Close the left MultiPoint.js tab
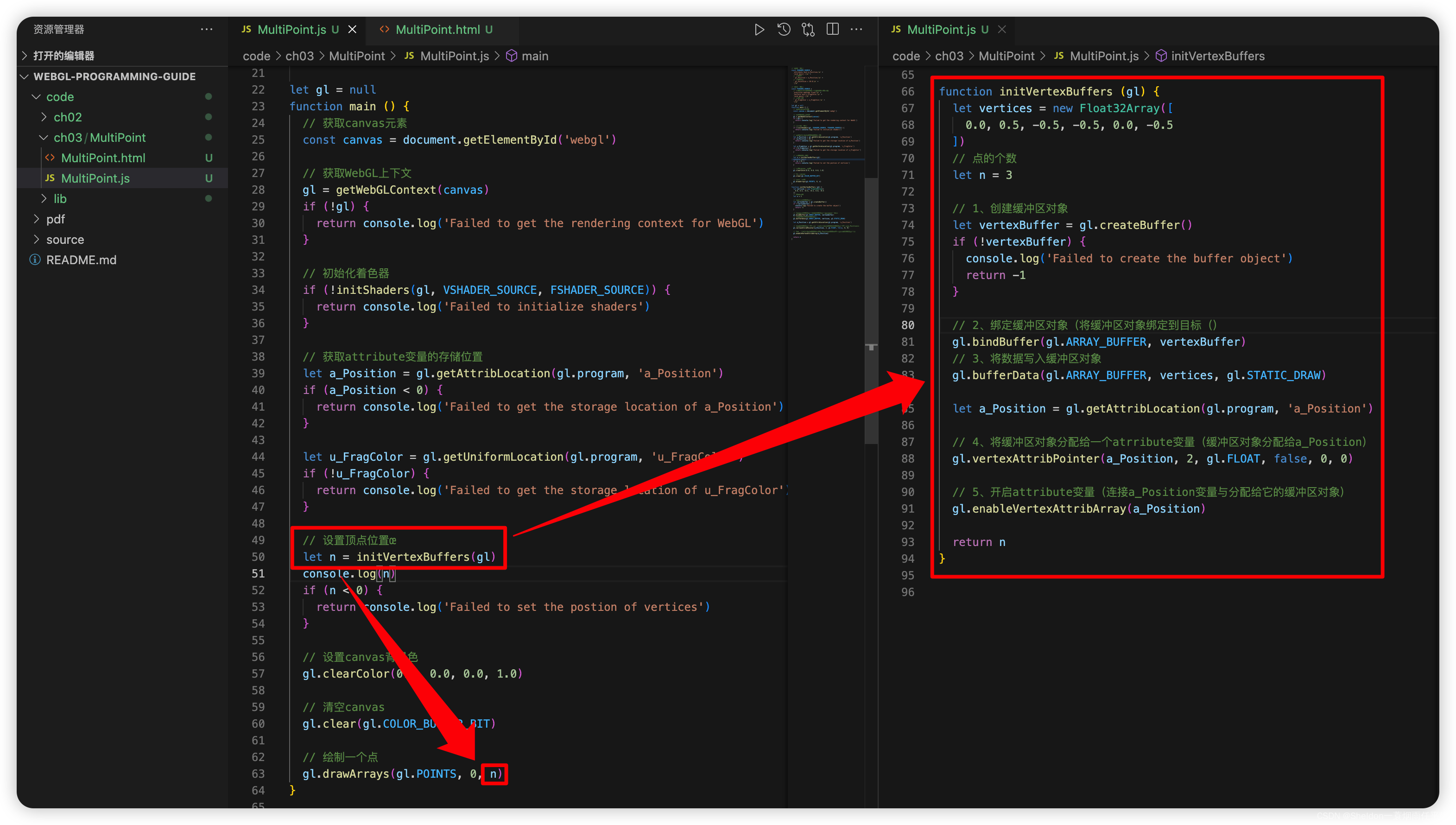This screenshot has height=825, width=1456. [352, 30]
